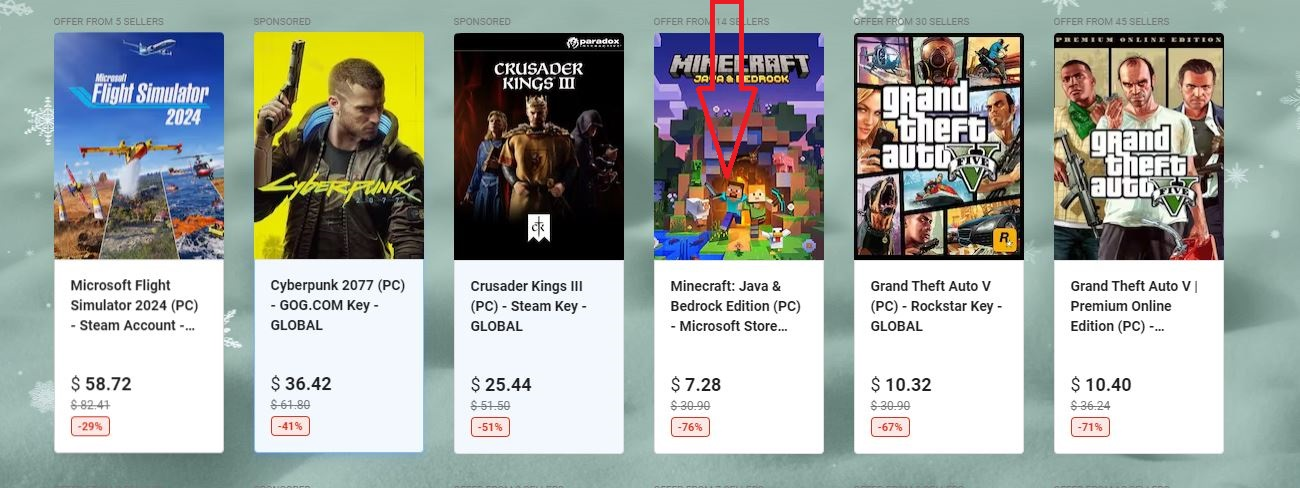Select the Grand Theft Auto V Rockstar Key cover
1300x488 pixels.
click(939, 146)
